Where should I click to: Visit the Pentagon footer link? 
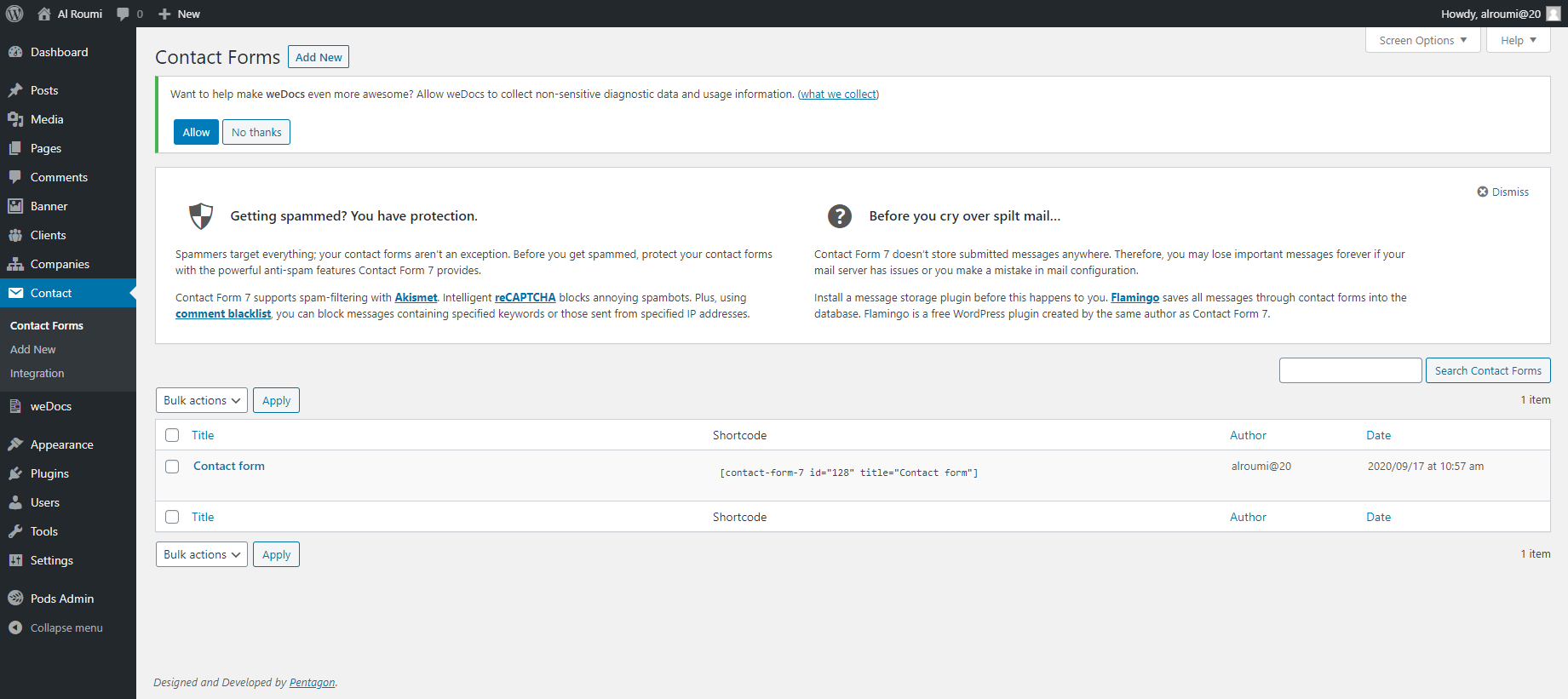point(312,682)
